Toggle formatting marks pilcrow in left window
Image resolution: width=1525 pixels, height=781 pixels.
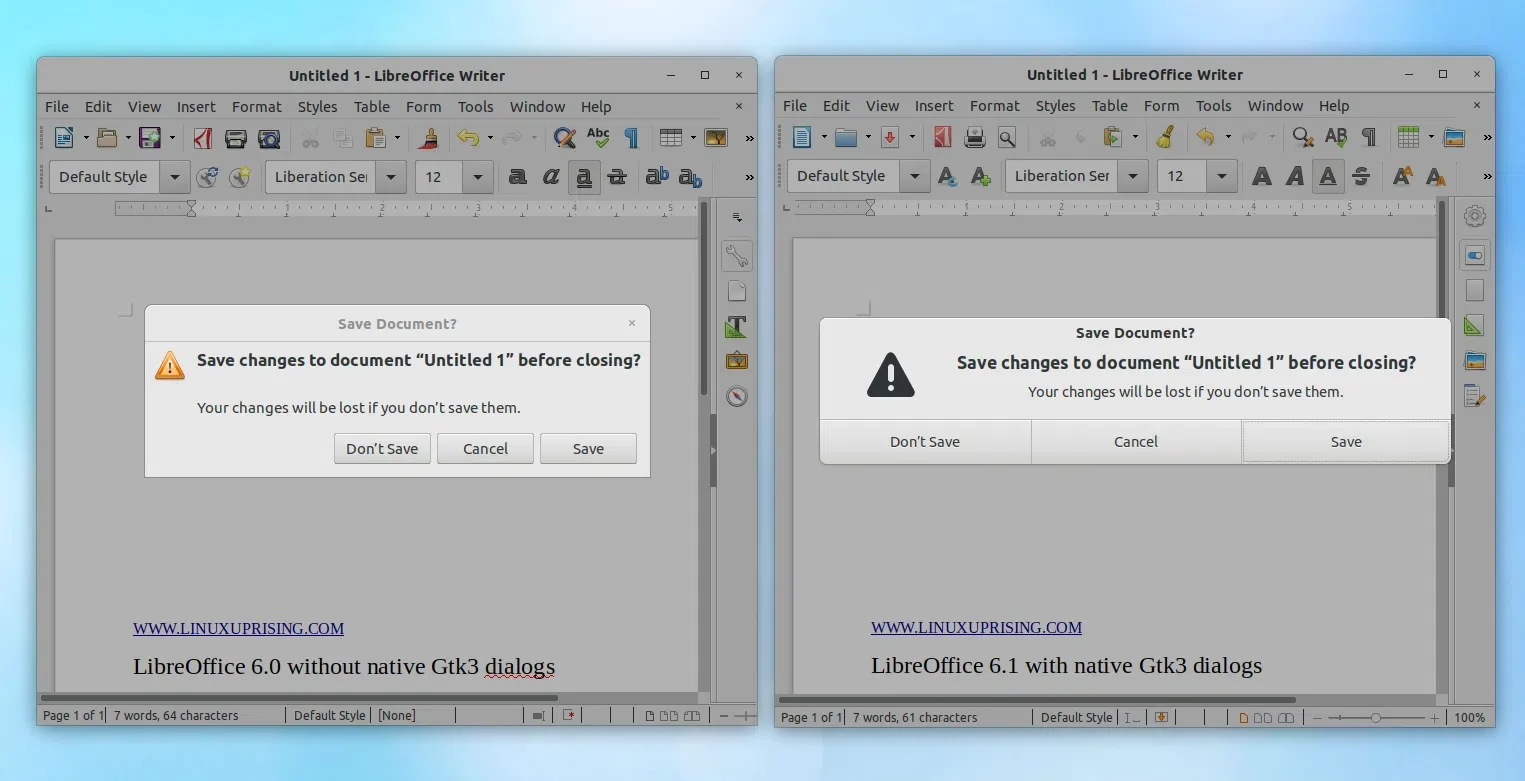click(x=631, y=138)
